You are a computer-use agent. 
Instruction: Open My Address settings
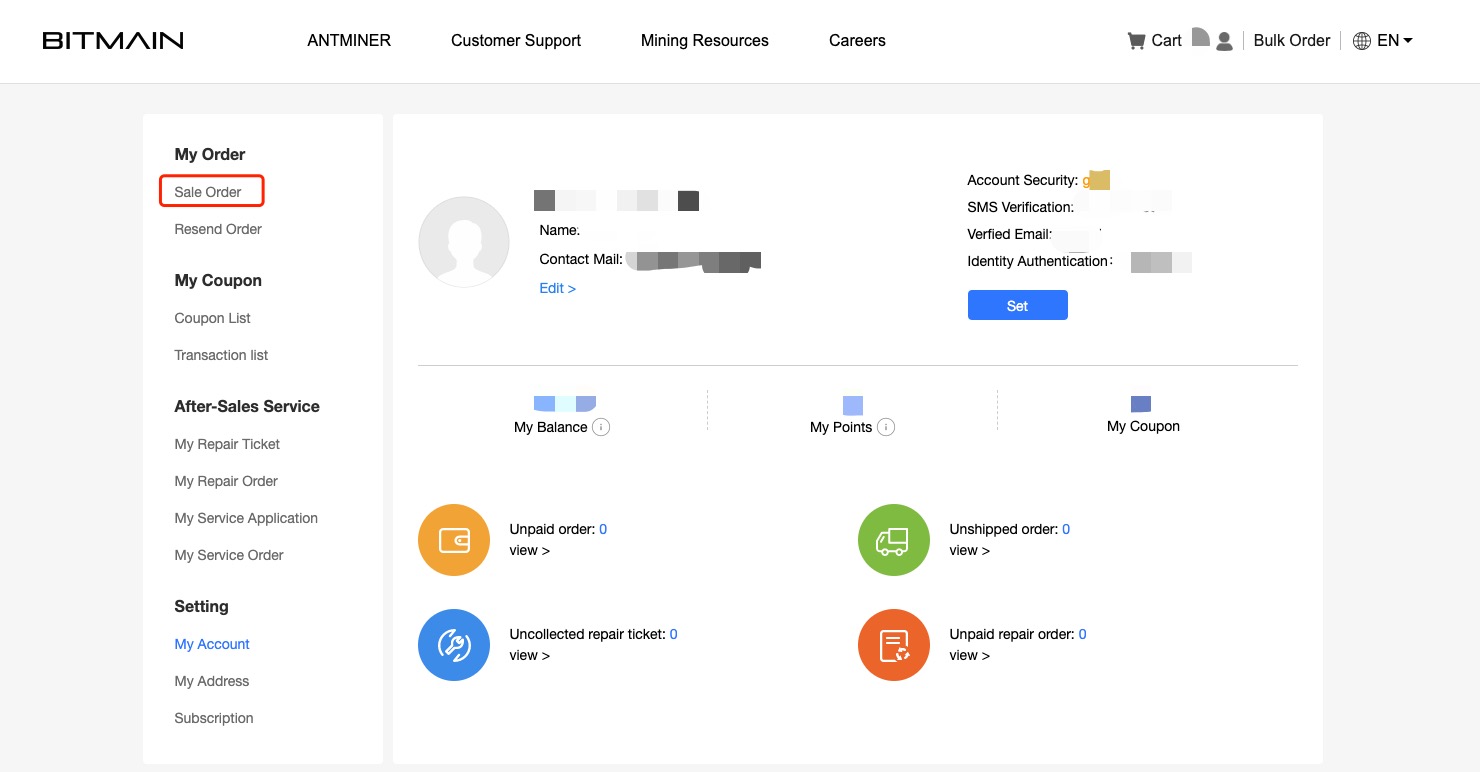point(212,681)
